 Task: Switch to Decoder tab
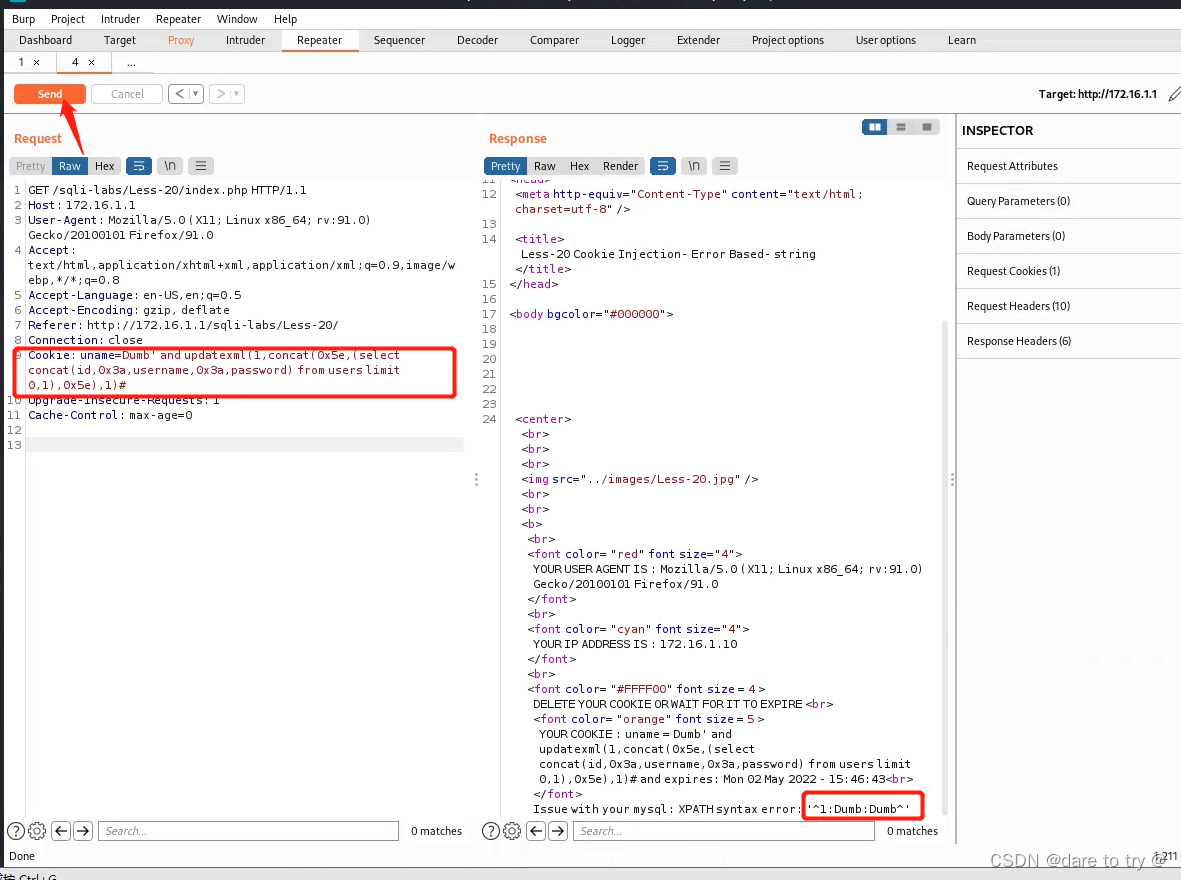point(478,41)
